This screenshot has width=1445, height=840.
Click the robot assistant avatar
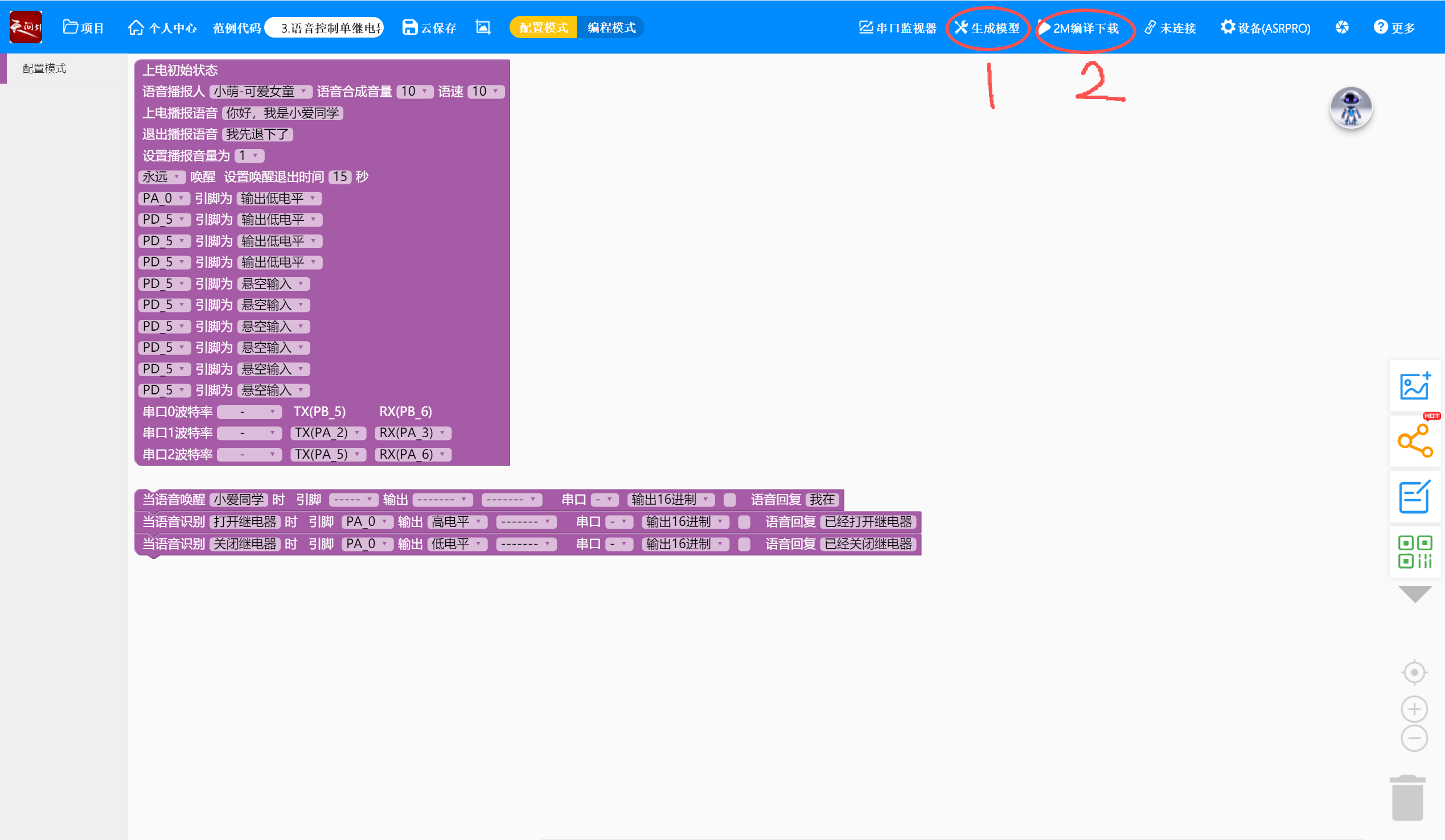pyautogui.click(x=1350, y=108)
